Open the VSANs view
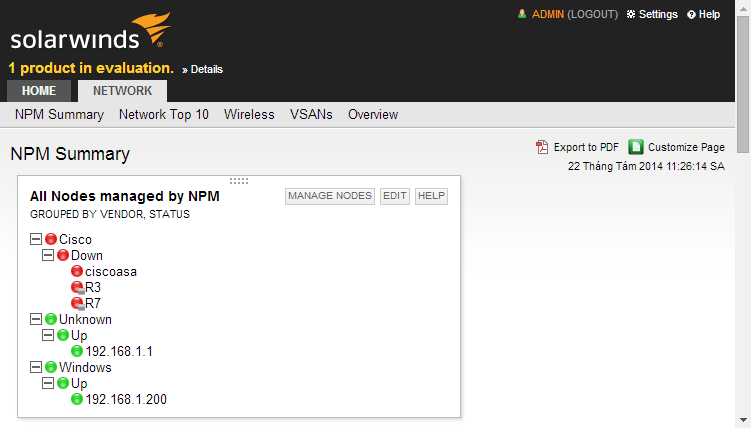The width and height of the screenshot is (751, 428). pyautogui.click(x=311, y=114)
